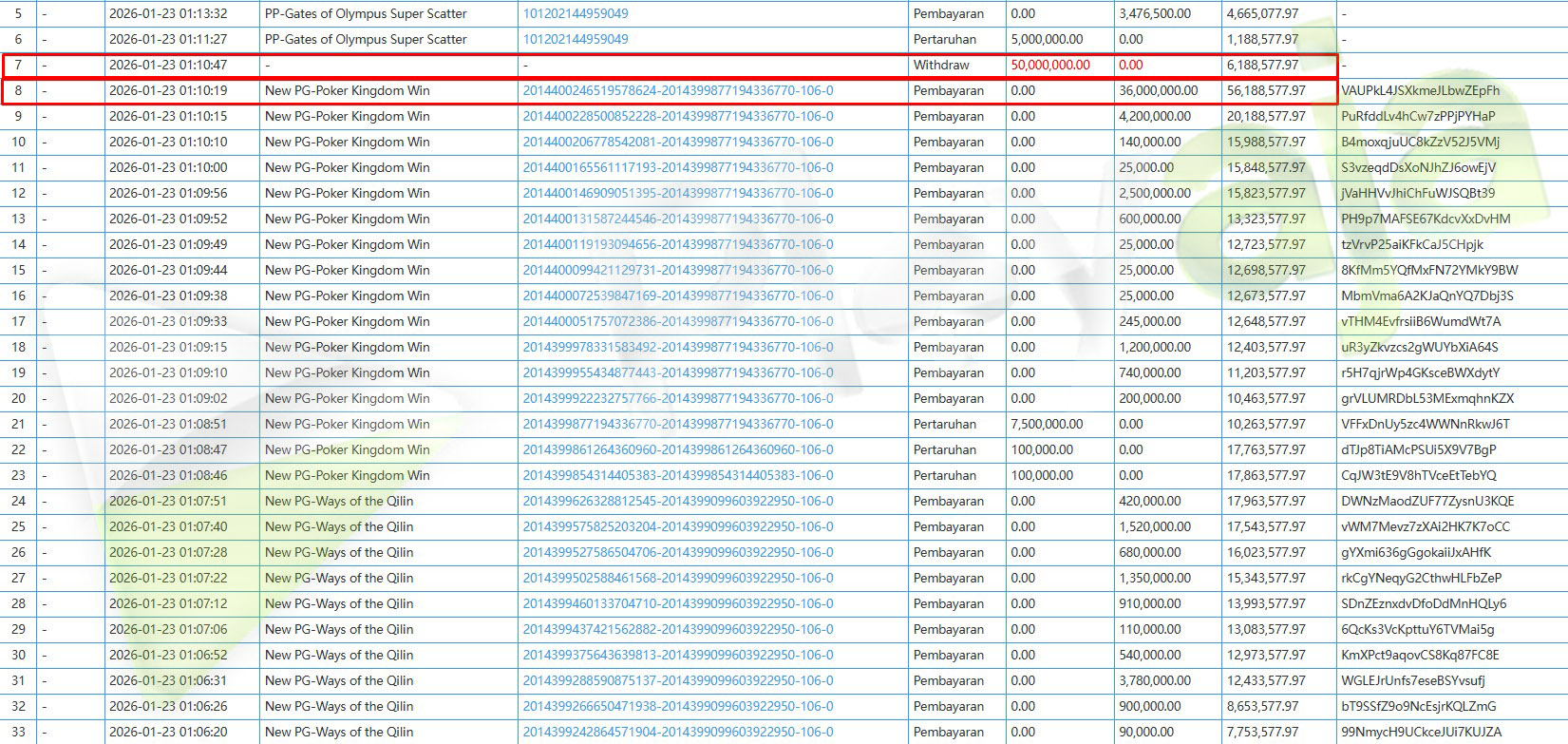
Task: Click link starting with 2014399626328812545
Action: [677, 502]
